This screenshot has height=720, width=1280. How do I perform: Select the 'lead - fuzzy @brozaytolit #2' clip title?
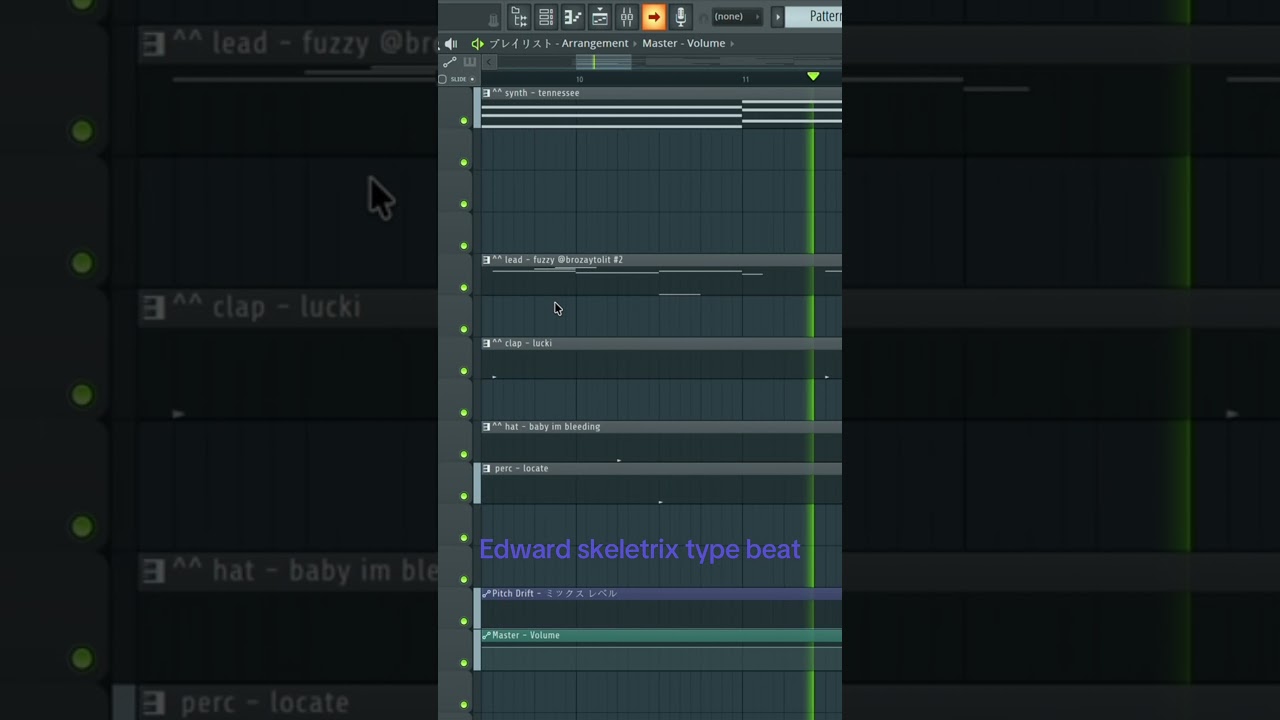click(x=564, y=260)
